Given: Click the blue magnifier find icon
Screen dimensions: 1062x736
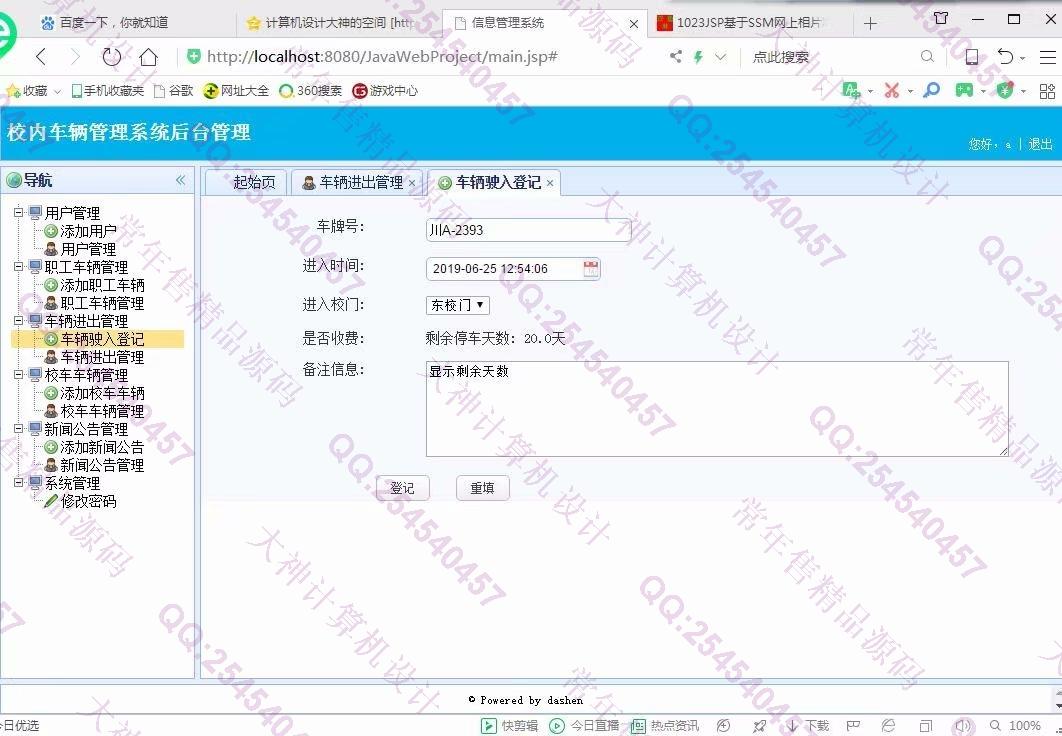Looking at the screenshot, I should click(x=932, y=90).
